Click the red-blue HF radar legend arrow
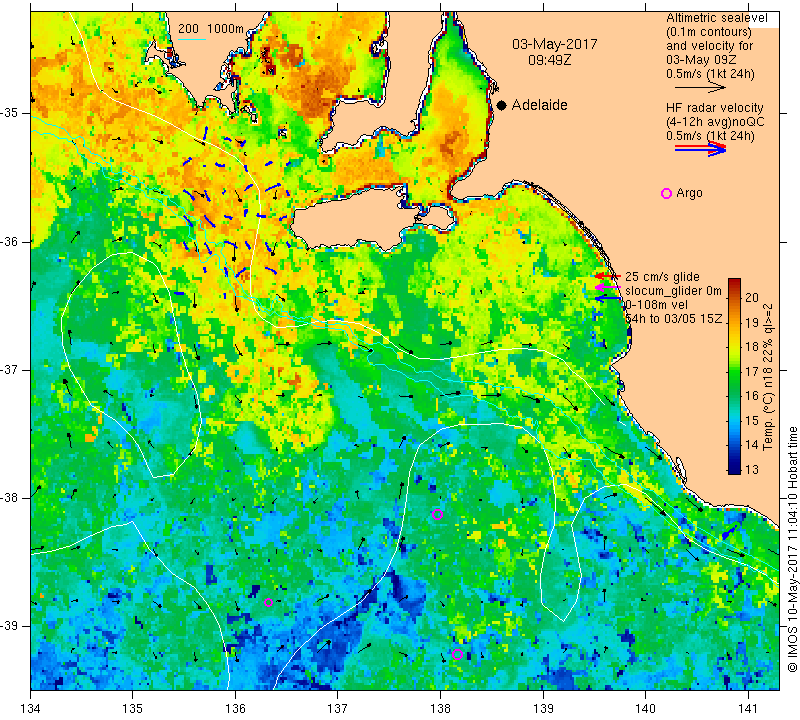The height and width of the screenshot is (720, 800). [x=700, y=148]
